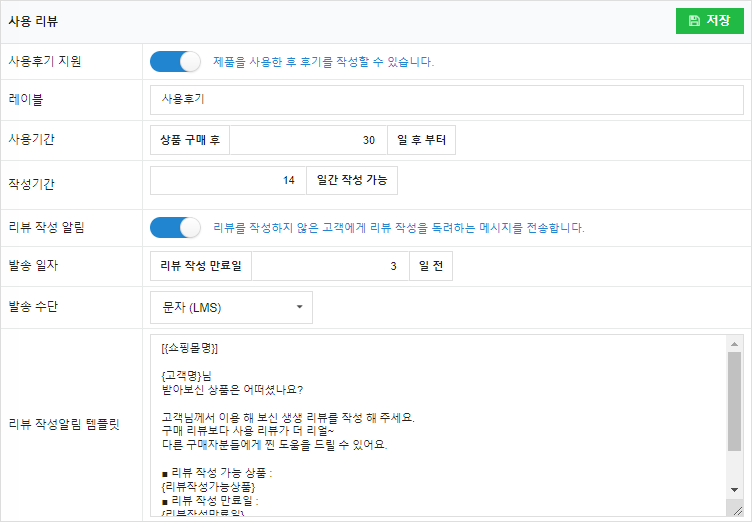The width and height of the screenshot is (752, 522).
Task: Click the 저장 save button
Action: pos(709,20)
